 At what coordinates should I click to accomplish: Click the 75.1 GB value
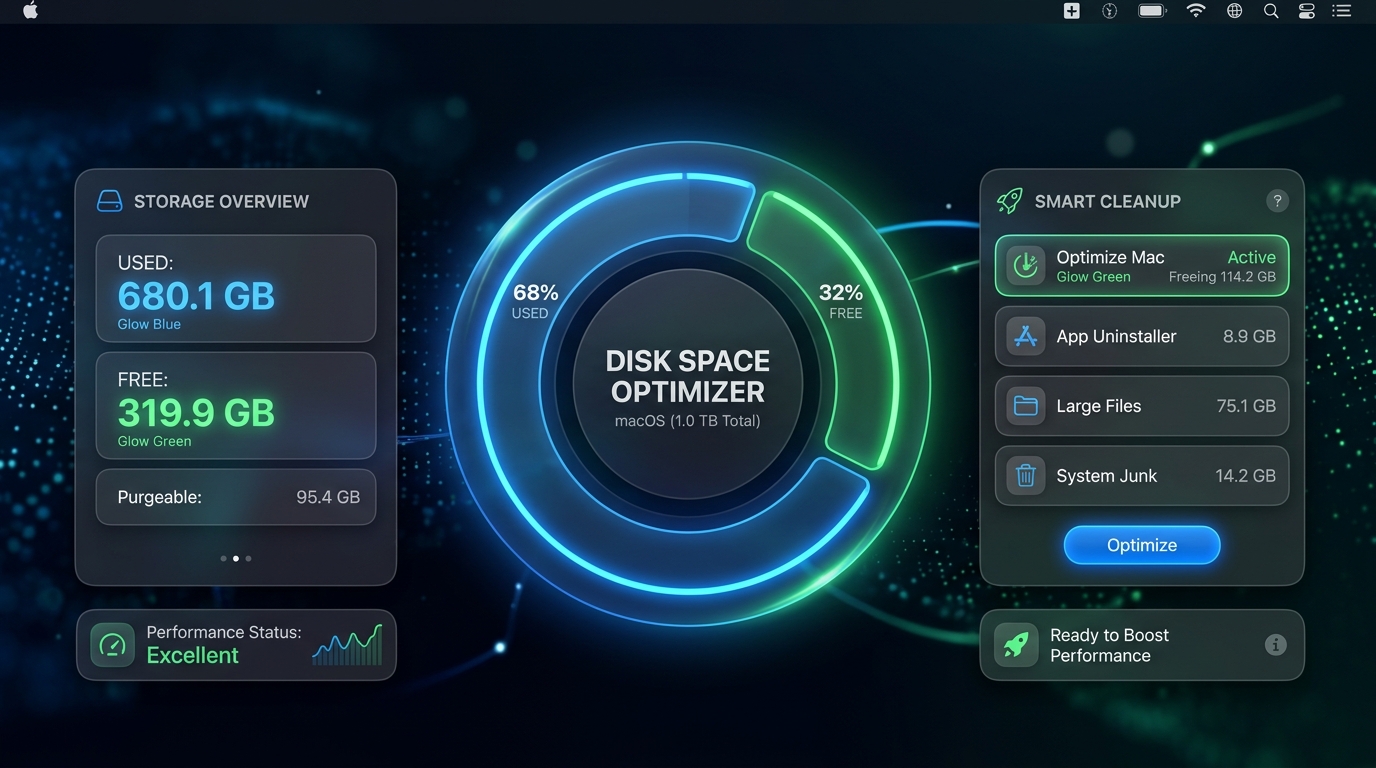click(1246, 406)
